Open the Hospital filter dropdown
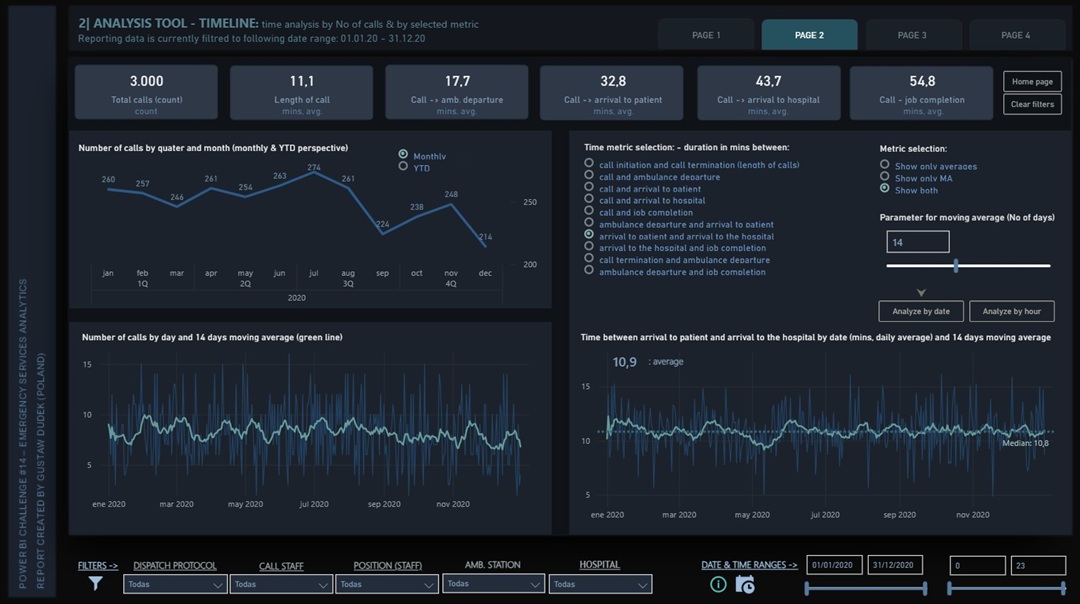This screenshot has width=1080, height=604. (x=602, y=584)
